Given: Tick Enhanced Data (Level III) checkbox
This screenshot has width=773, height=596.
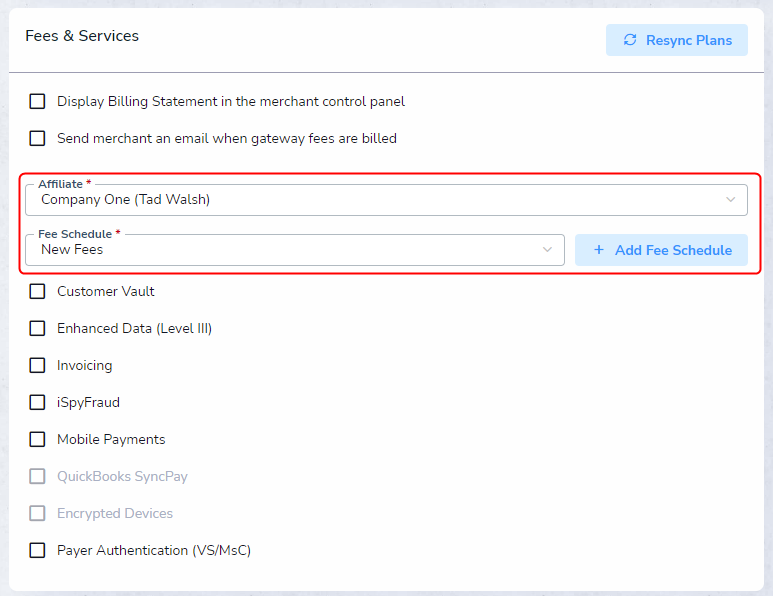Looking at the screenshot, I should [x=37, y=328].
